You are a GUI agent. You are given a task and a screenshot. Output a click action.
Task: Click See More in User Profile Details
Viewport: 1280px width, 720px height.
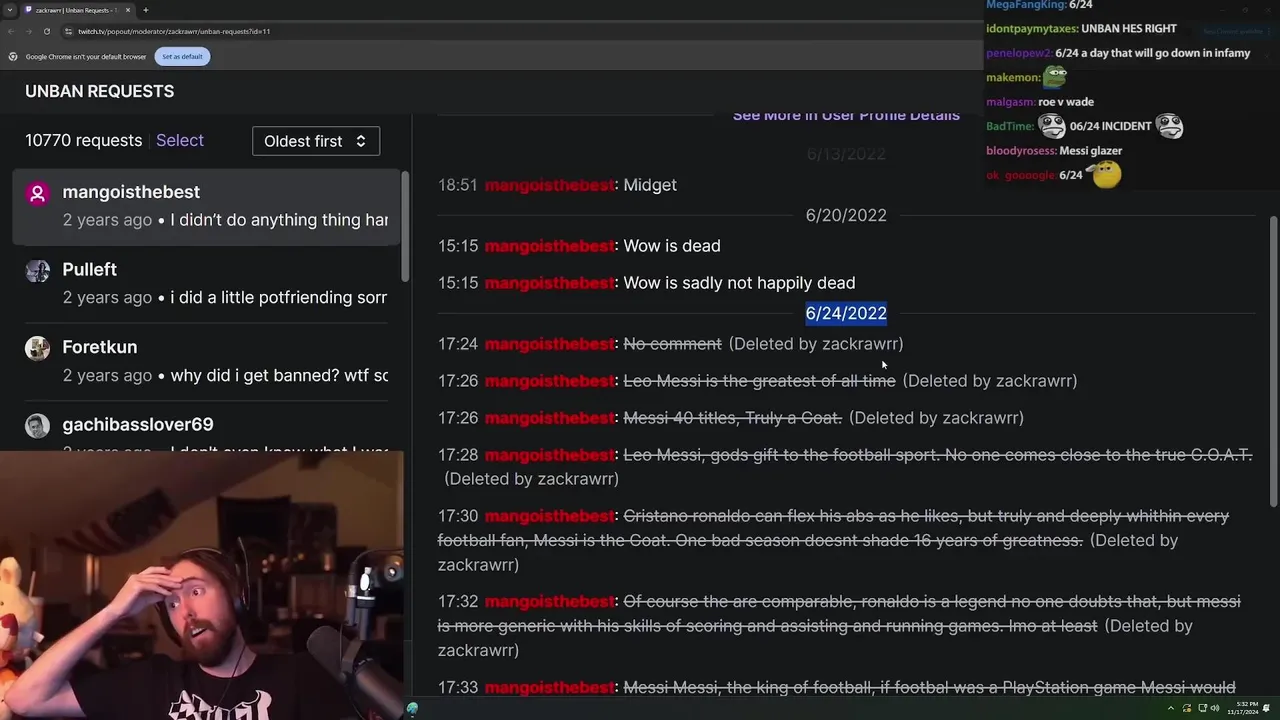coord(846,116)
